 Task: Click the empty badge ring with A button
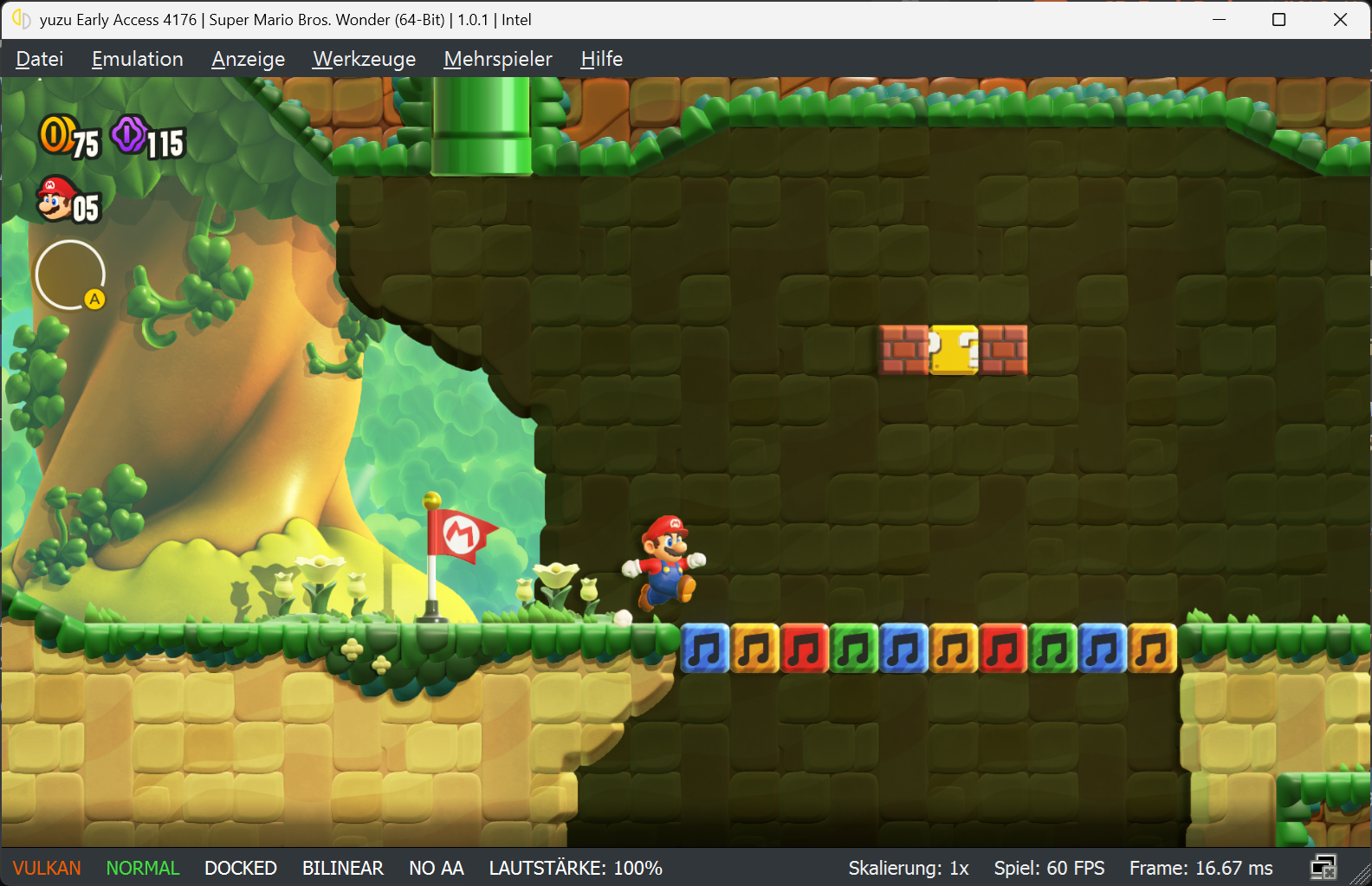[70, 275]
